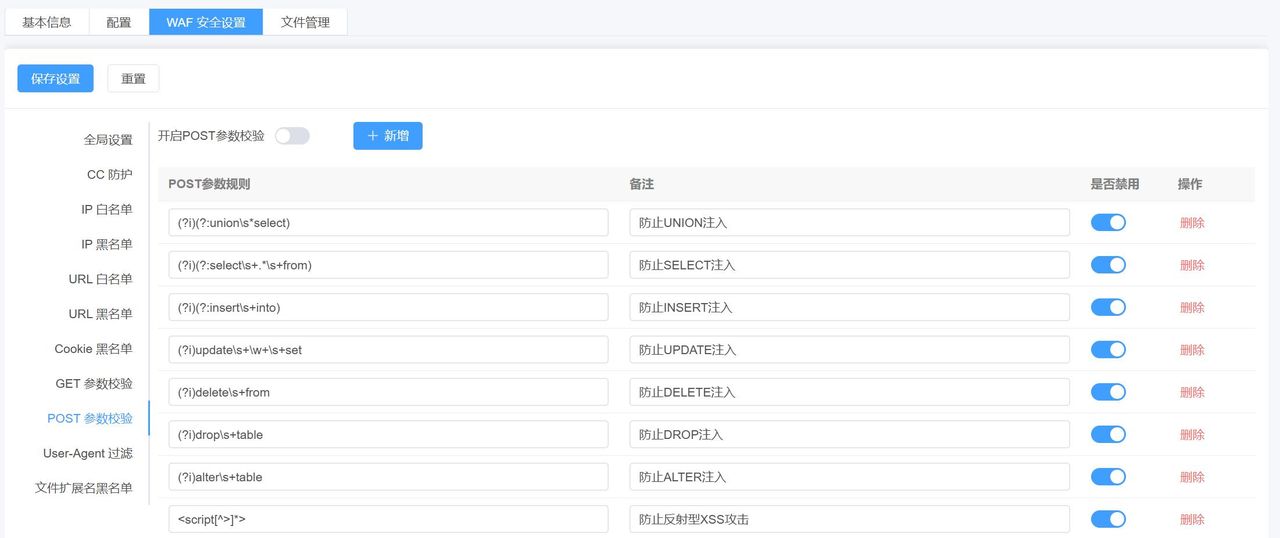
Task: Open the 配置 tab
Action: point(119,22)
